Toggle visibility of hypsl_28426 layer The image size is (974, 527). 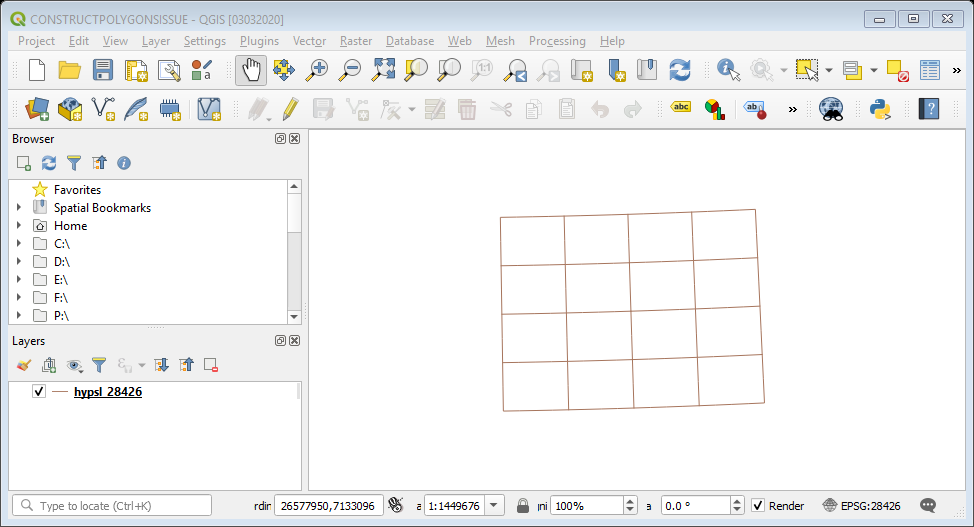point(39,392)
